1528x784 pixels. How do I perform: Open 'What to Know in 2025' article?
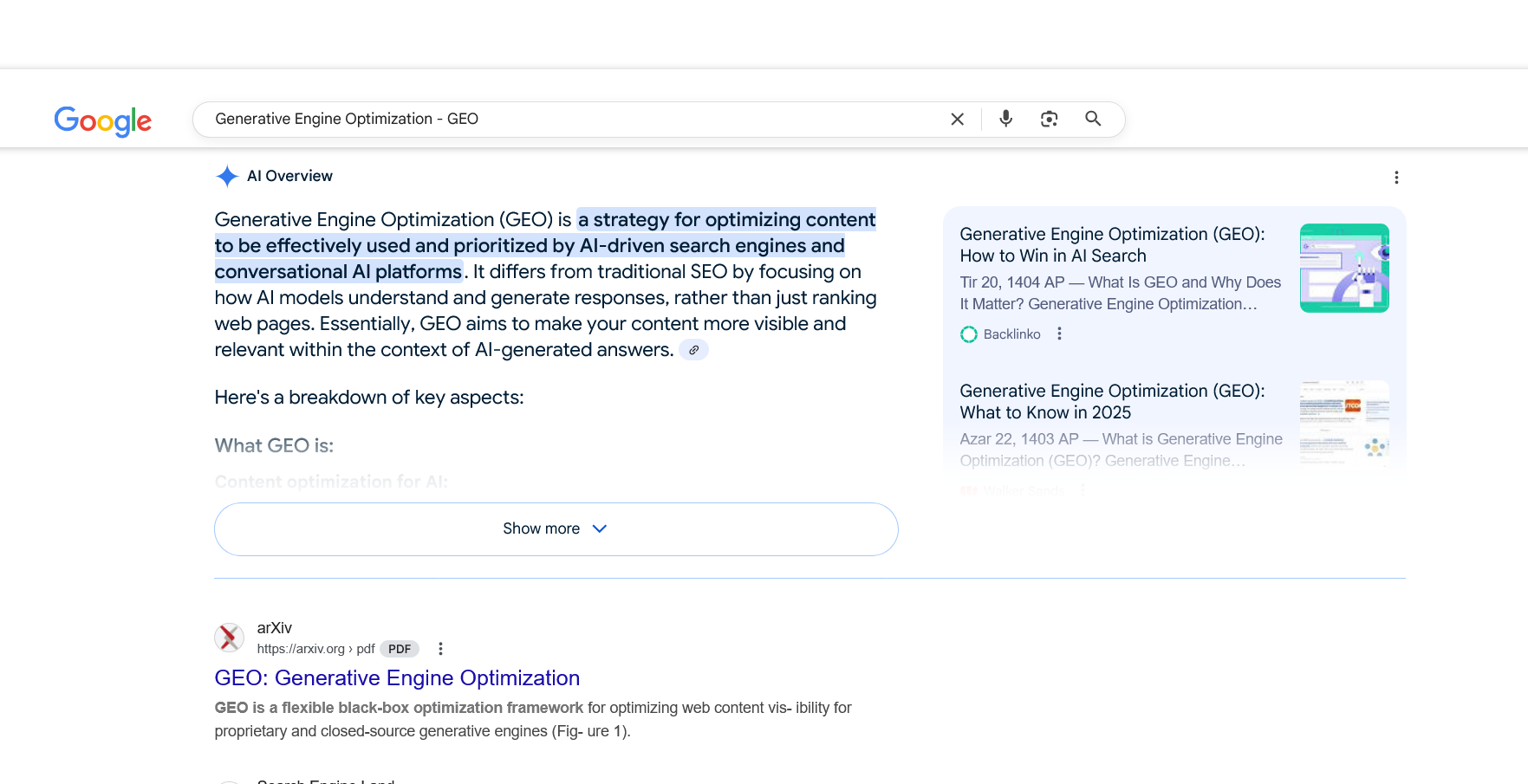[x=1113, y=402]
